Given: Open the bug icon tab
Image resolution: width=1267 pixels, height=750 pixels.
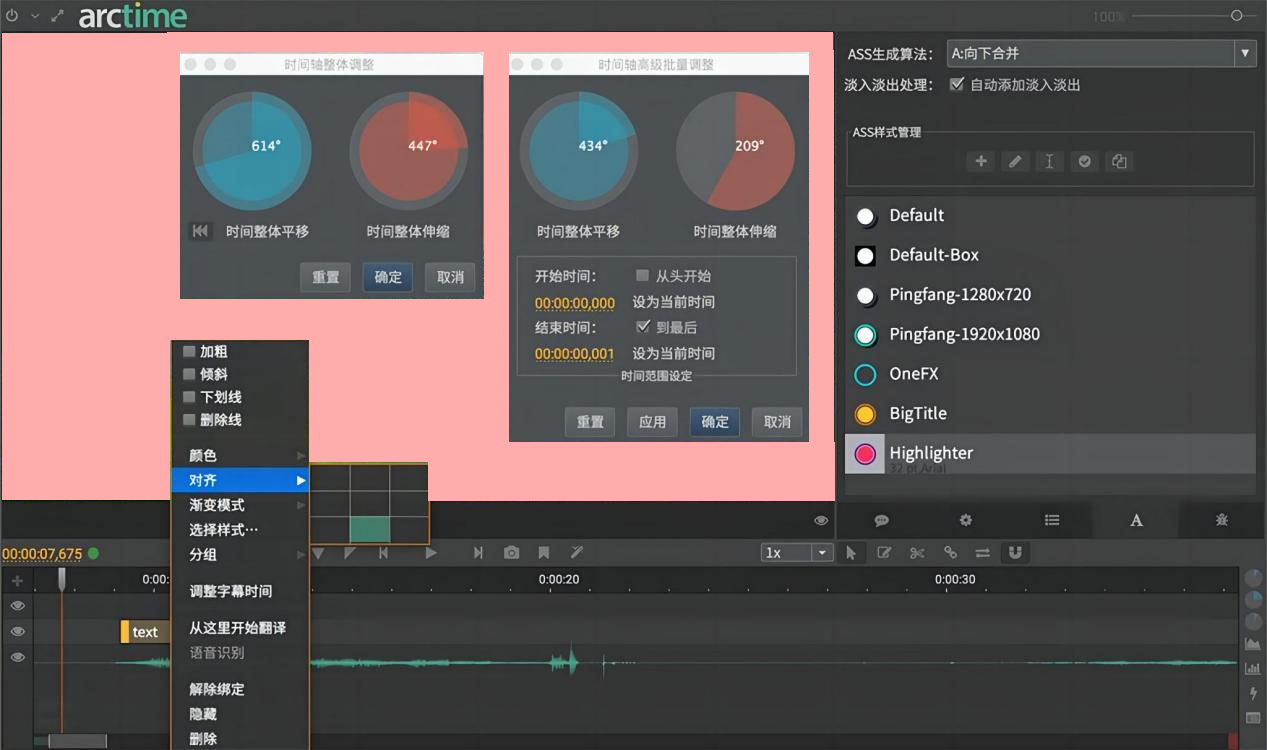Looking at the screenshot, I should pyautogui.click(x=1222, y=520).
